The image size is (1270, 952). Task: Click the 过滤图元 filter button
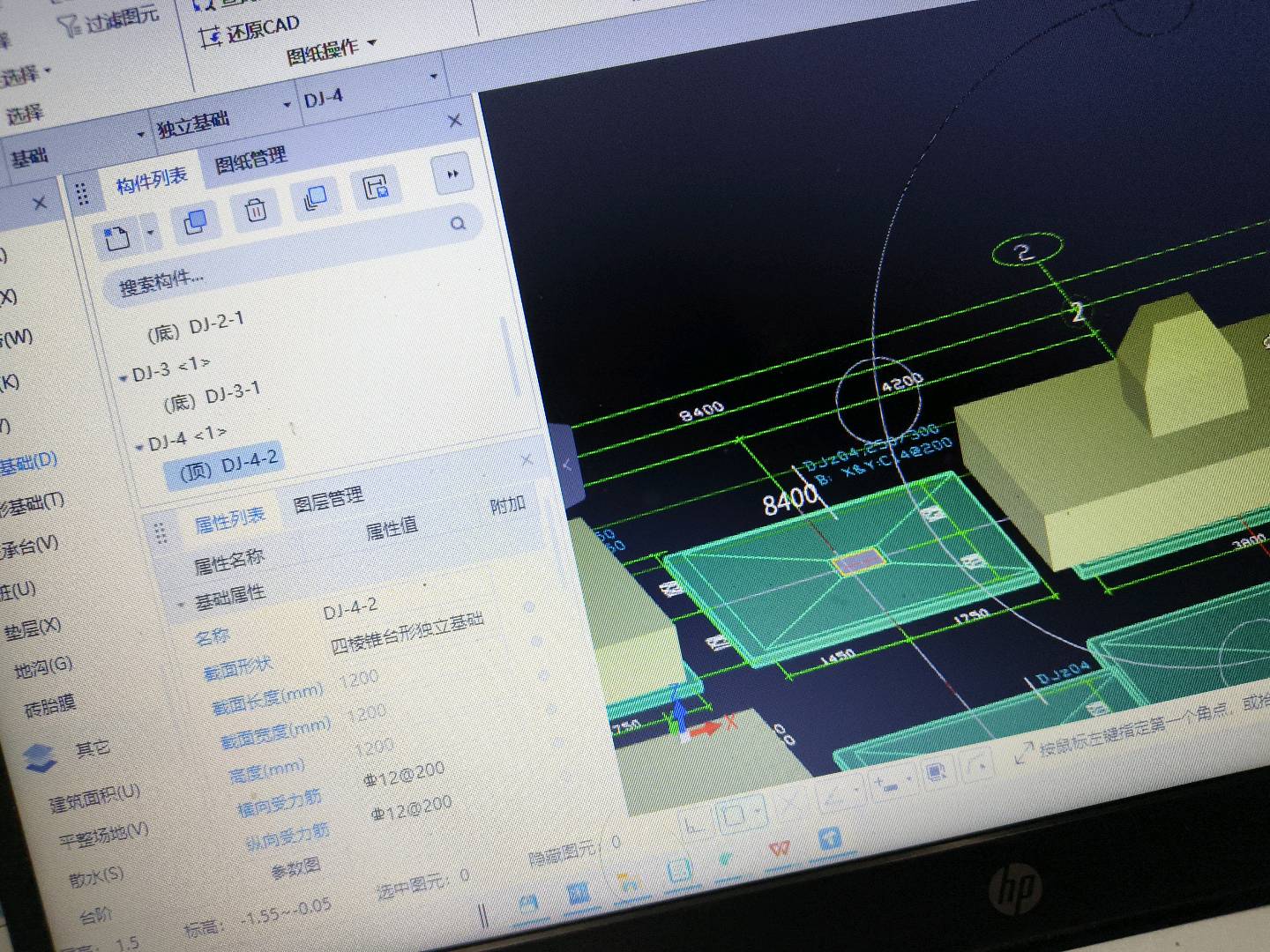[x=109, y=19]
